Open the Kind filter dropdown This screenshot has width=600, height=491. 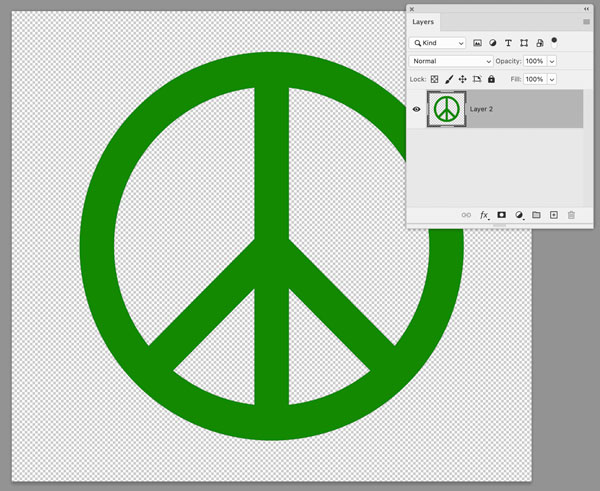pyautogui.click(x=437, y=43)
